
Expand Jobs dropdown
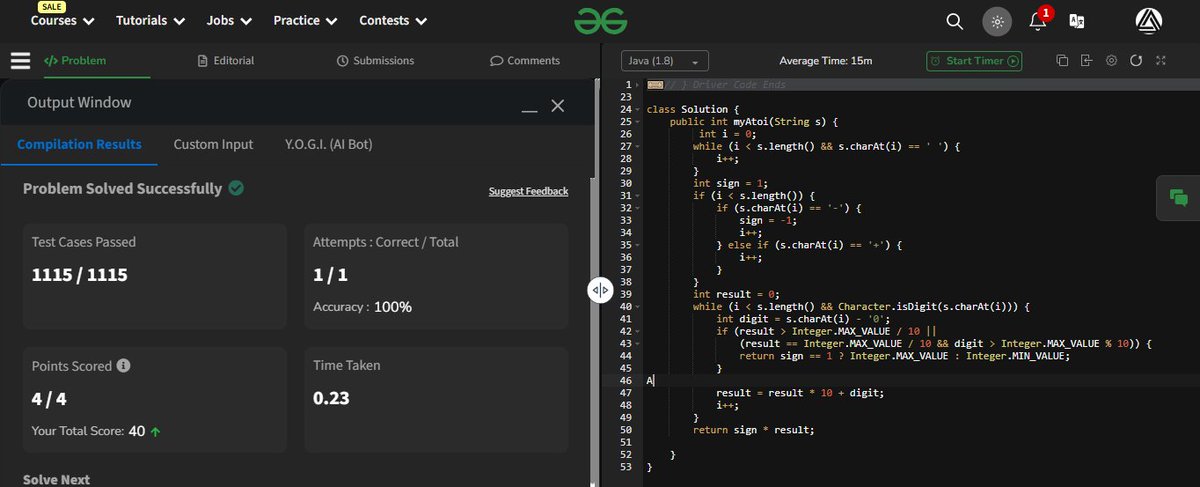(229, 20)
